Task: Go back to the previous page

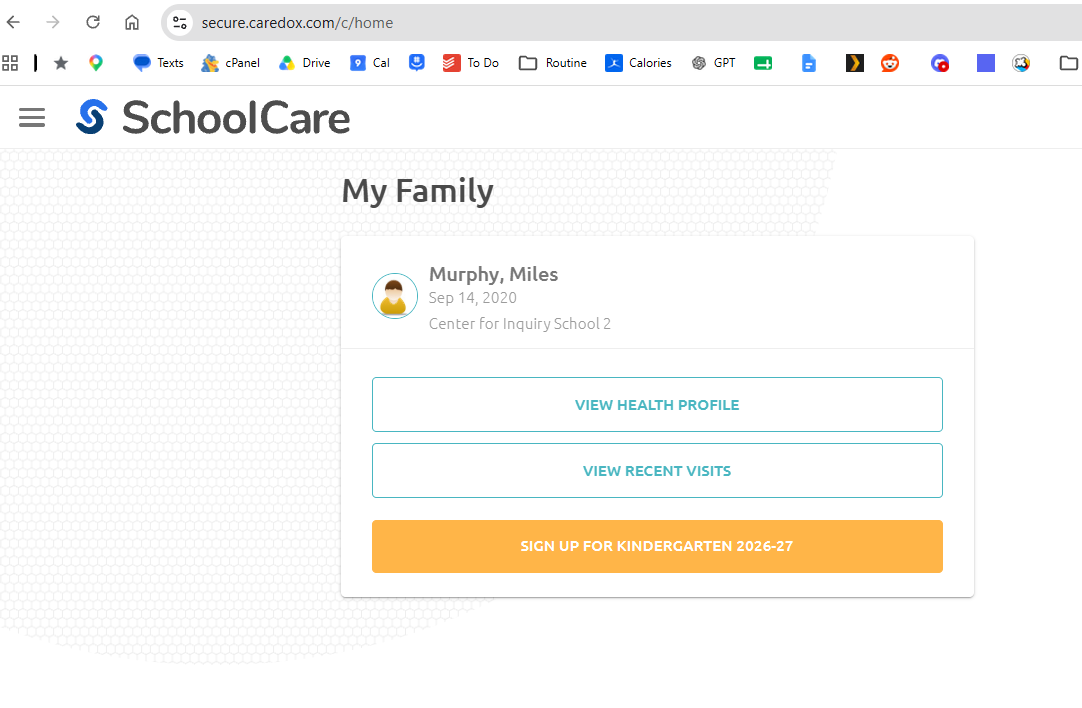Action: tap(13, 23)
